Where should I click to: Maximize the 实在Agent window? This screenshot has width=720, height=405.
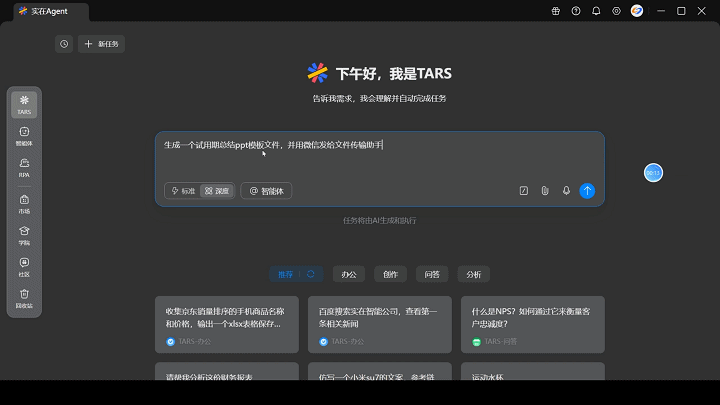click(681, 11)
